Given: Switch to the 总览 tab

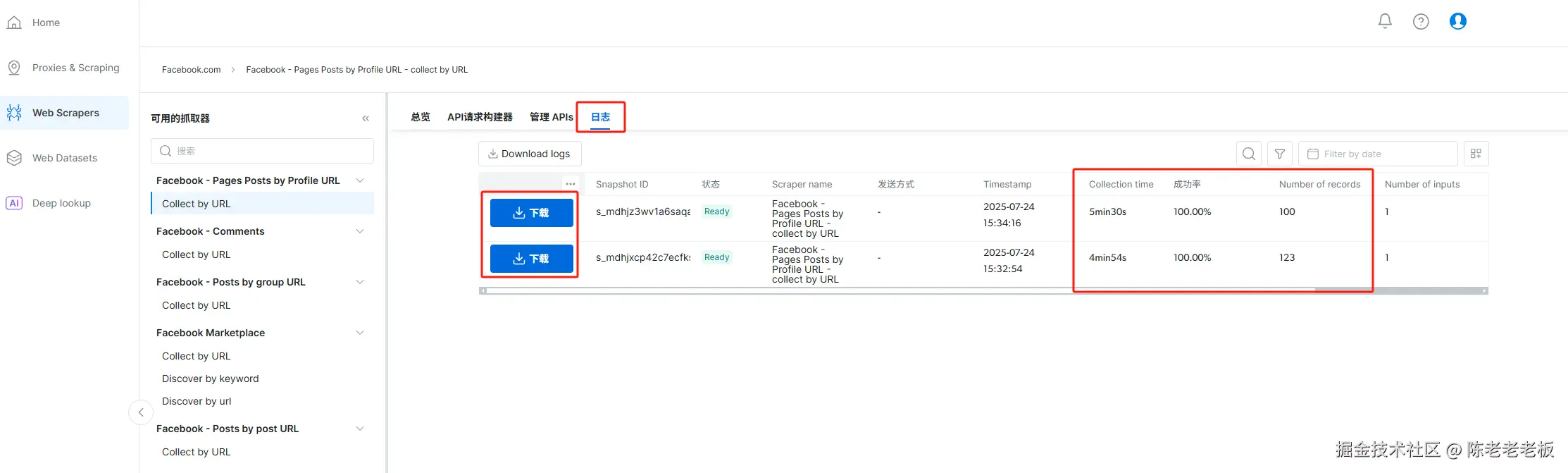Looking at the screenshot, I should 421,117.
